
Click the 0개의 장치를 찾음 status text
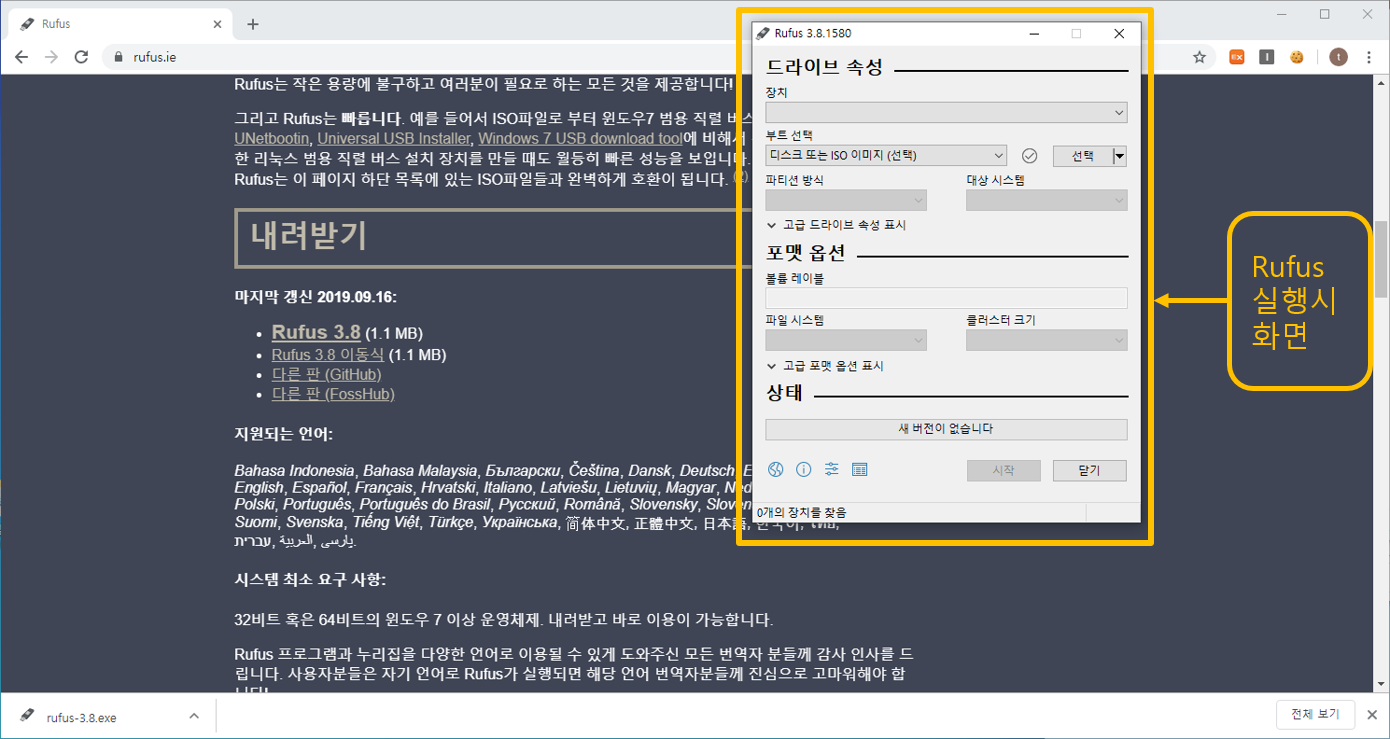tap(802, 512)
